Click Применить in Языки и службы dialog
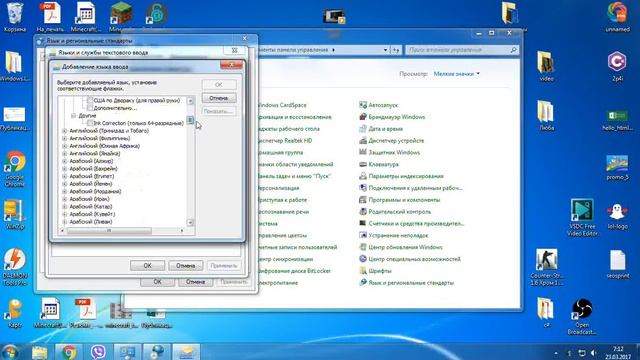The height and width of the screenshot is (360, 640). pos(224,266)
